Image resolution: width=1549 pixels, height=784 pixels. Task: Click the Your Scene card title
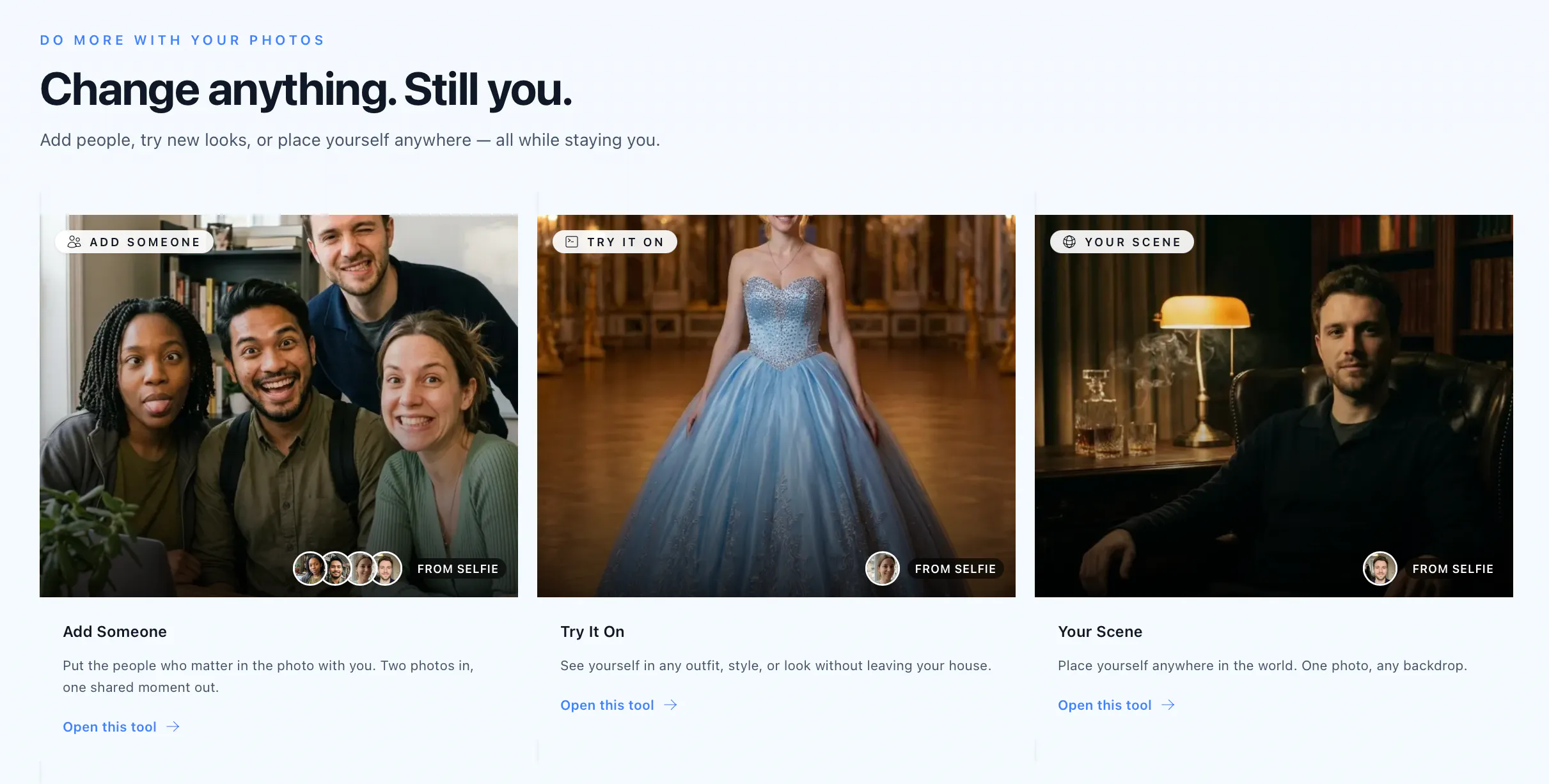tap(1100, 632)
